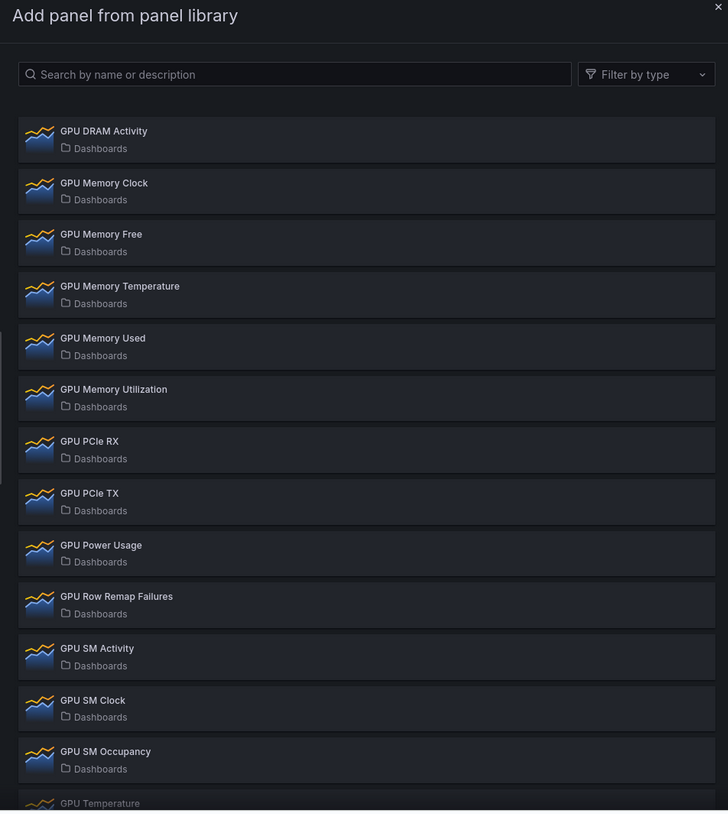Click the GPU Memory Temperature graph icon

click(x=39, y=294)
